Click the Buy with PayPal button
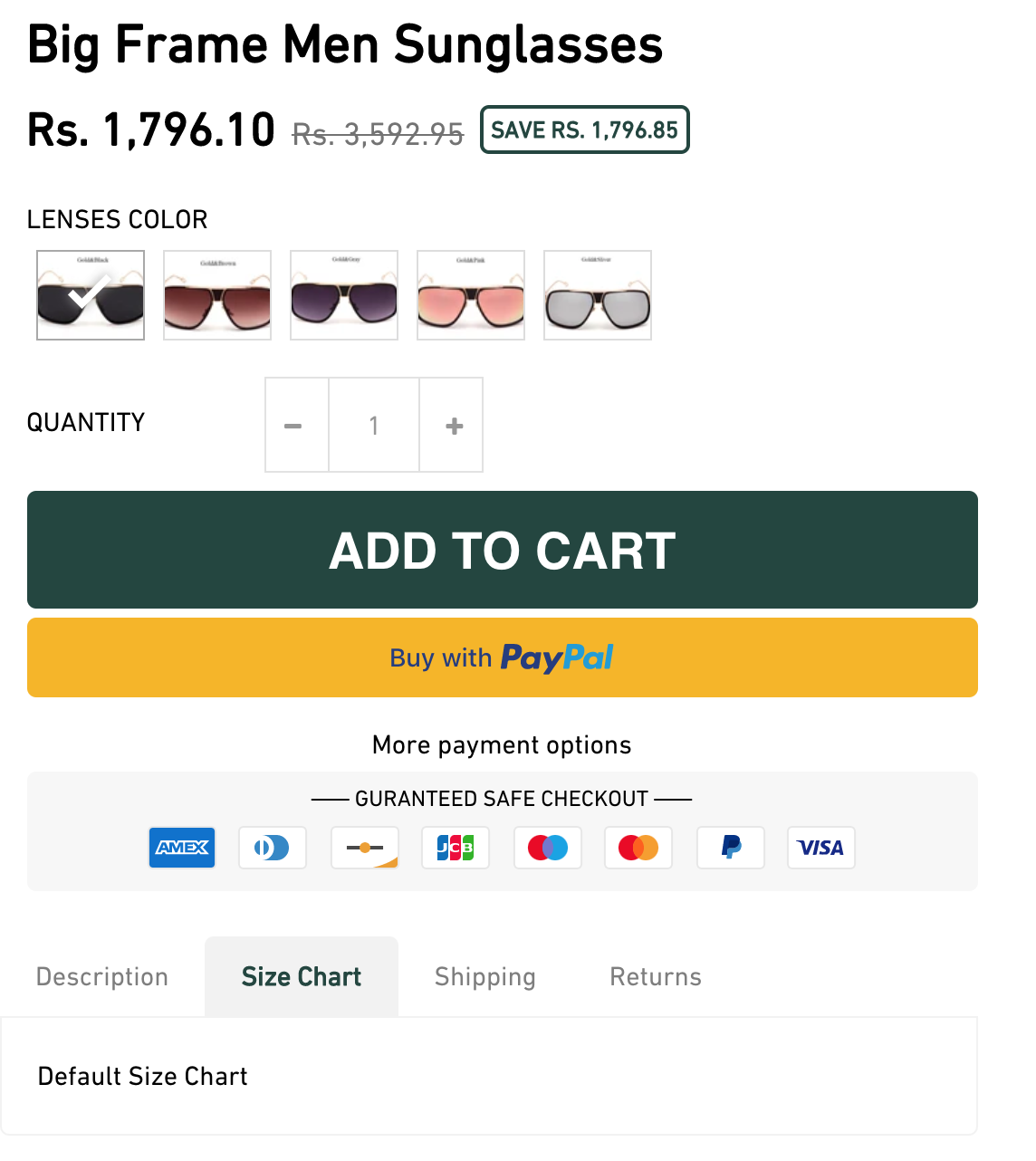The width and height of the screenshot is (1036, 1161). (x=503, y=657)
